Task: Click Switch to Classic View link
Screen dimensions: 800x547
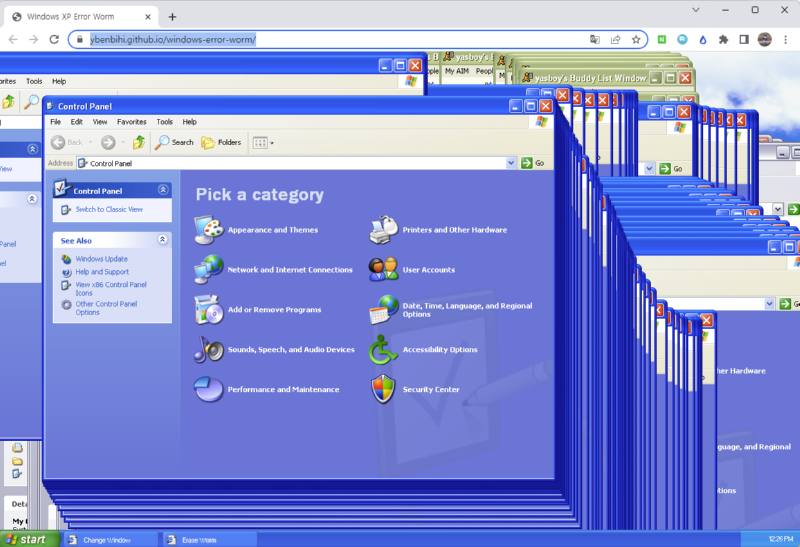Action: 109,210
